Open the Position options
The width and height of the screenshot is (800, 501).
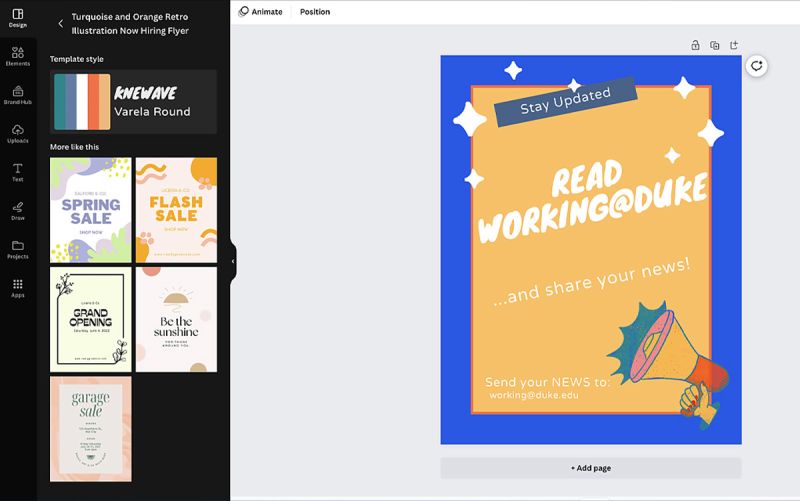coord(315,12)
